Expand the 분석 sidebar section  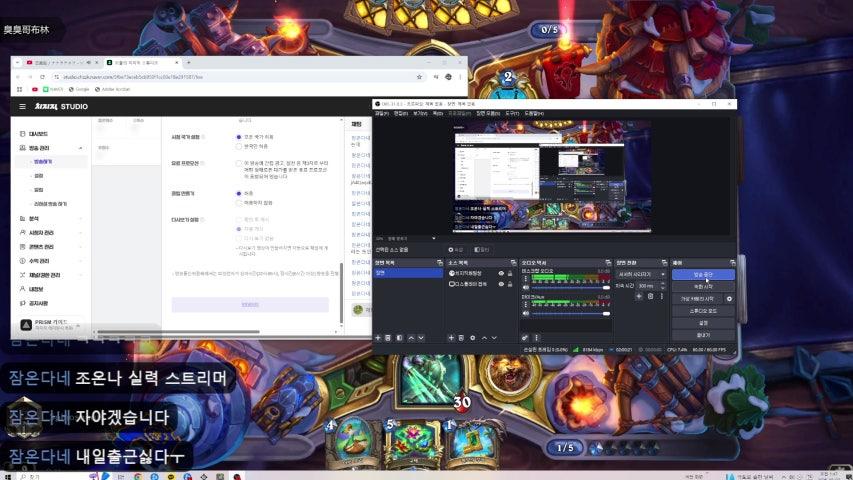[x=81, y=219]
